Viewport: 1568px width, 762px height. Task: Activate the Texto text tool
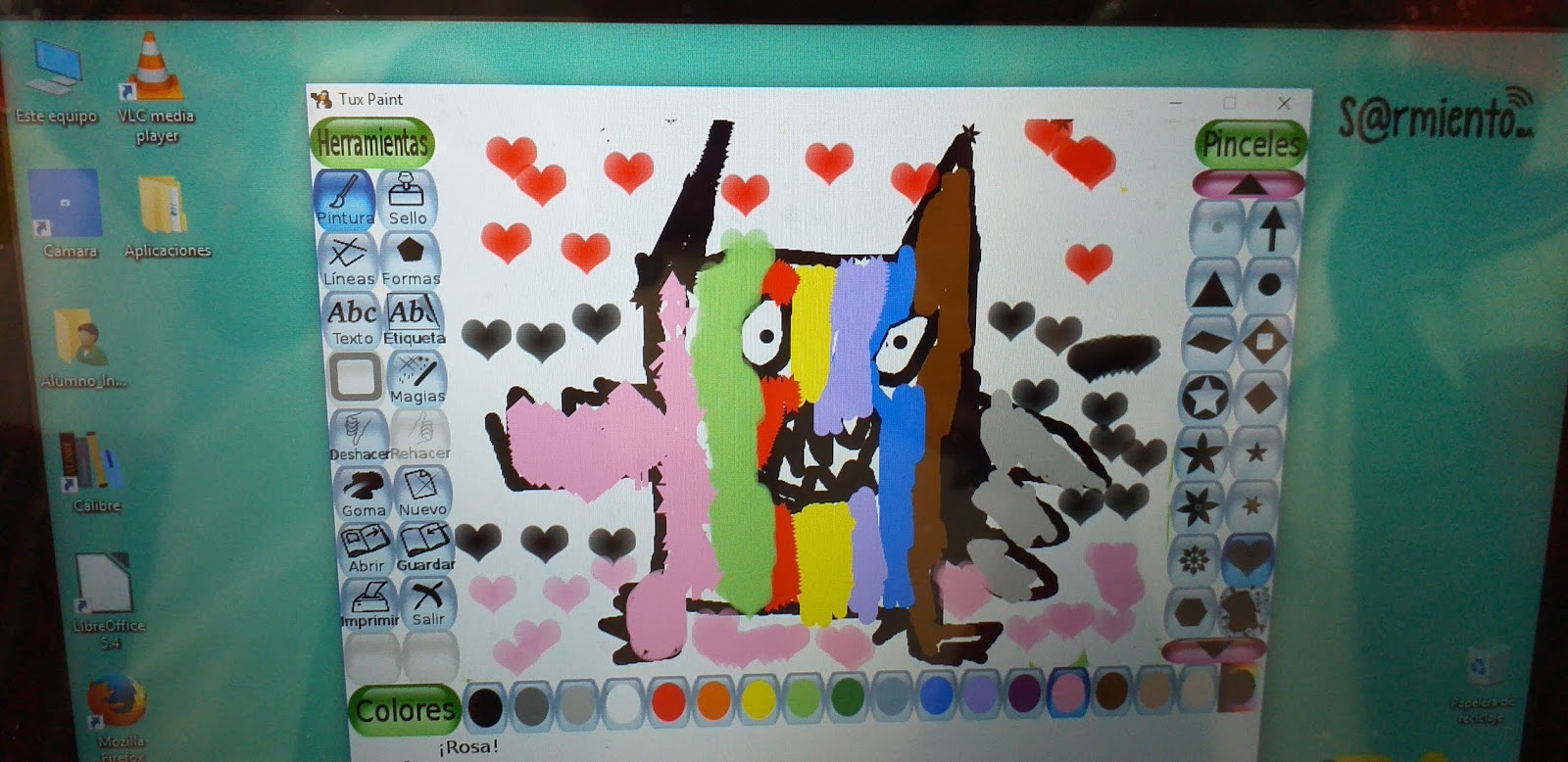point(352,320)
